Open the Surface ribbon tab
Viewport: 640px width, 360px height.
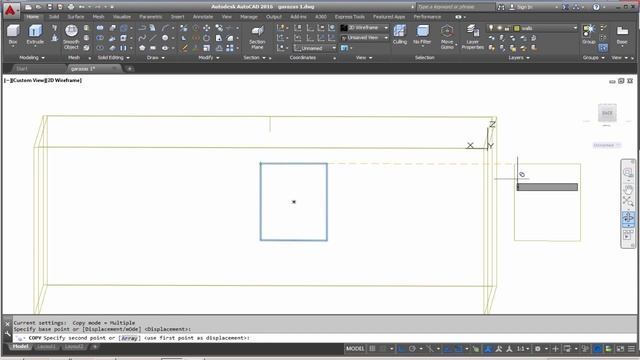[76, 17]
